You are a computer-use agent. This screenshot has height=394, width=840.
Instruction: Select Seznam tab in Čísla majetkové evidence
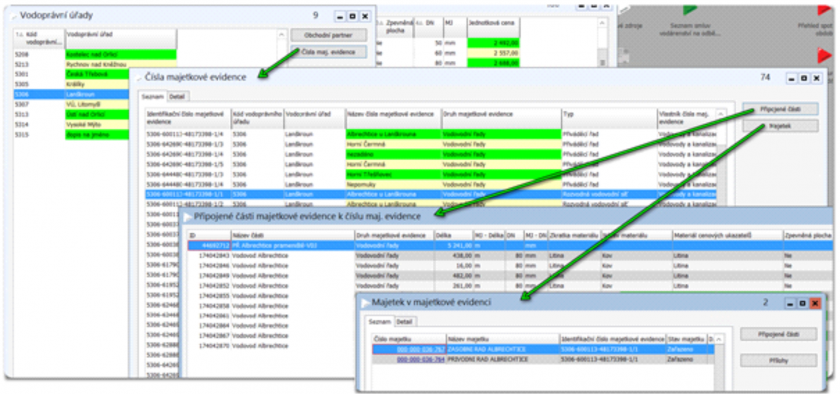[x=153, y=96]
